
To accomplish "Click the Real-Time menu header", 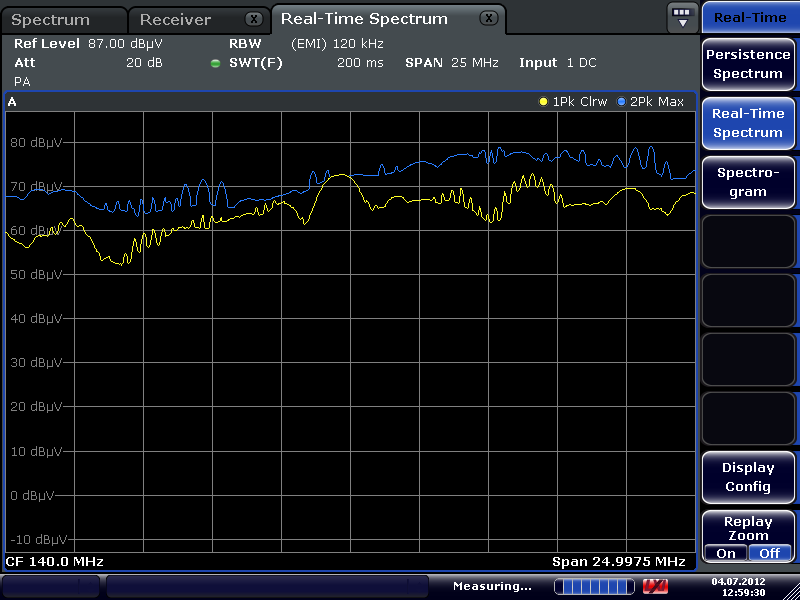I will pos(750,17).
